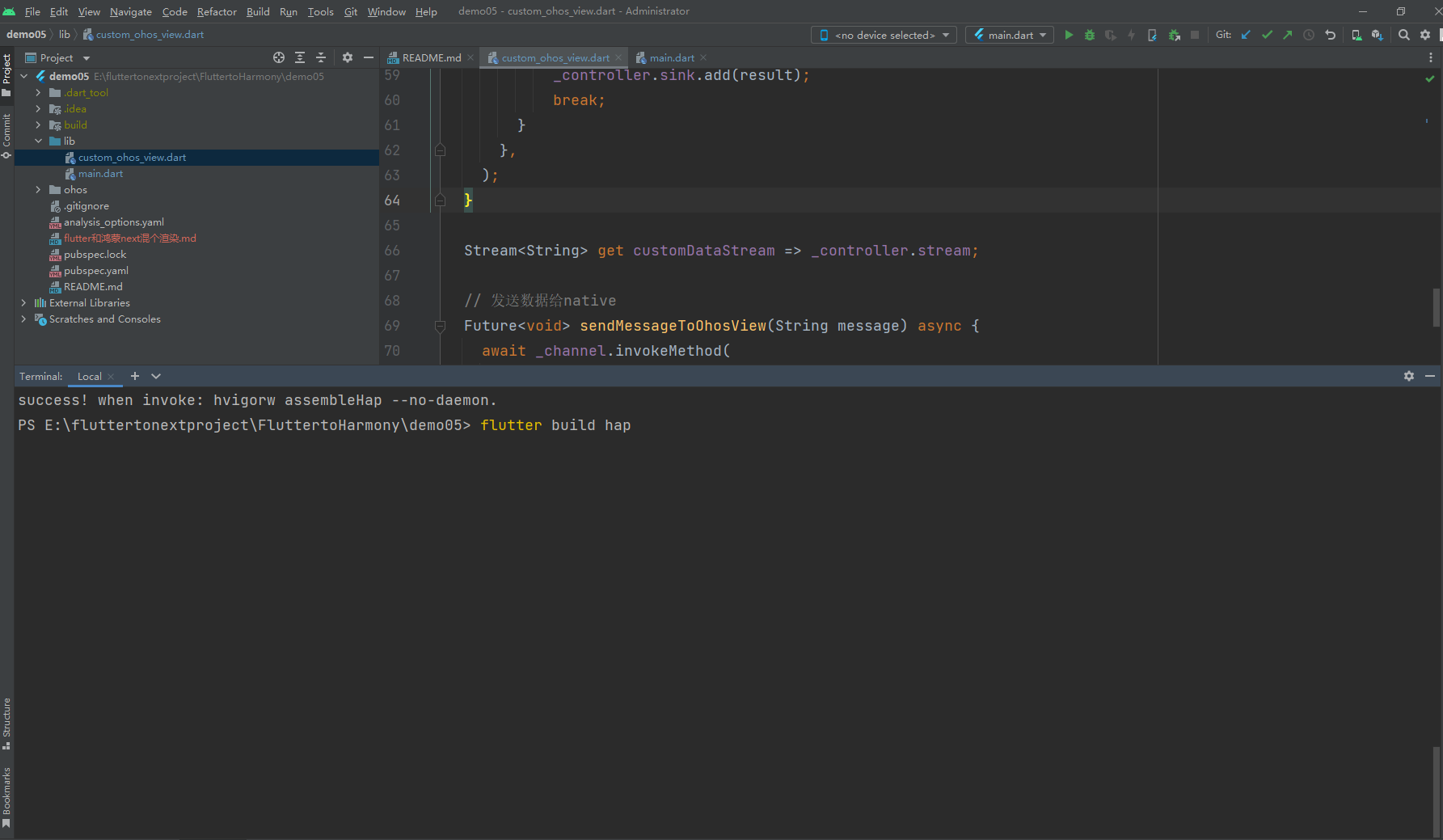
Task: Select main.dart in project tree
Action: [x=100, y=173]
